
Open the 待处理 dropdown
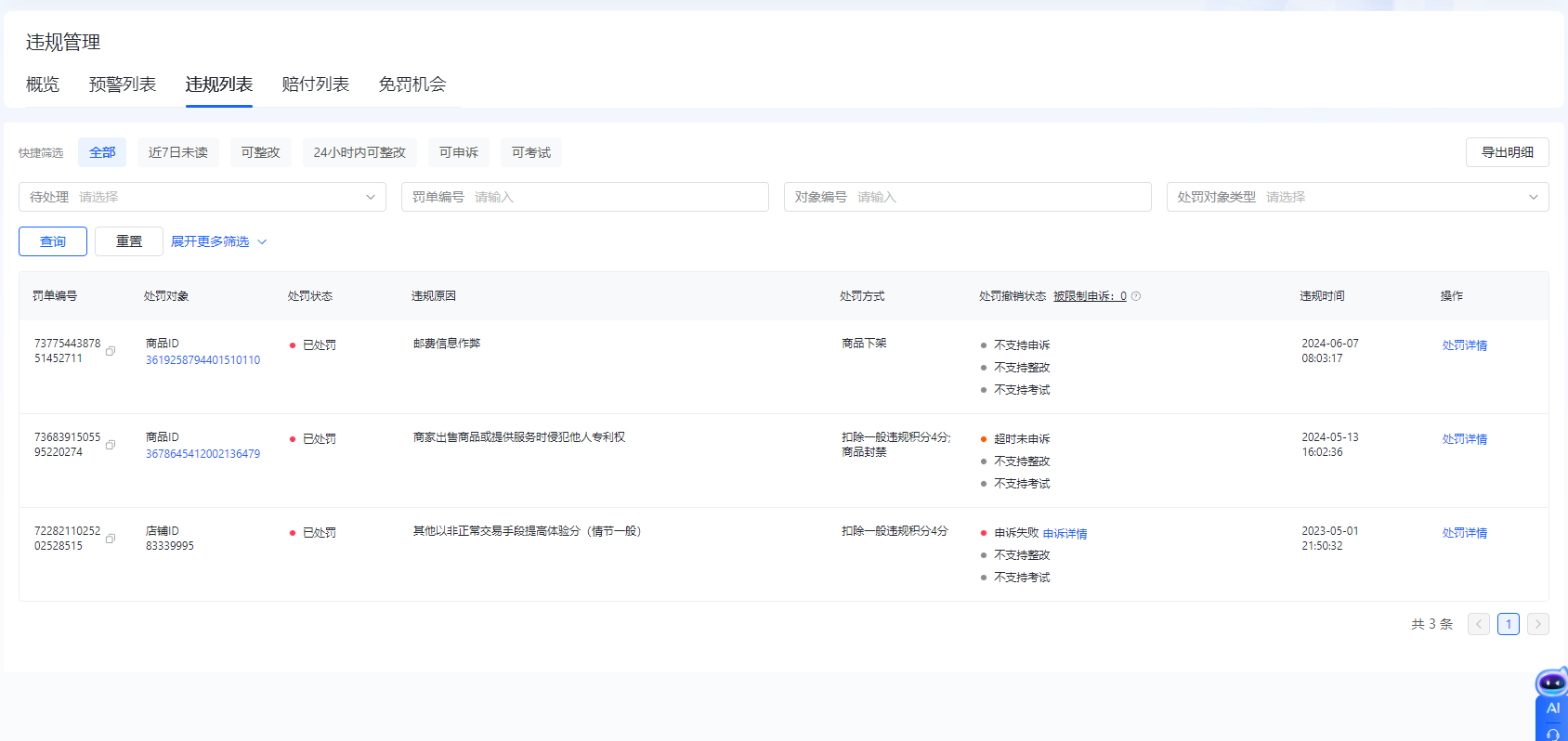202,197
